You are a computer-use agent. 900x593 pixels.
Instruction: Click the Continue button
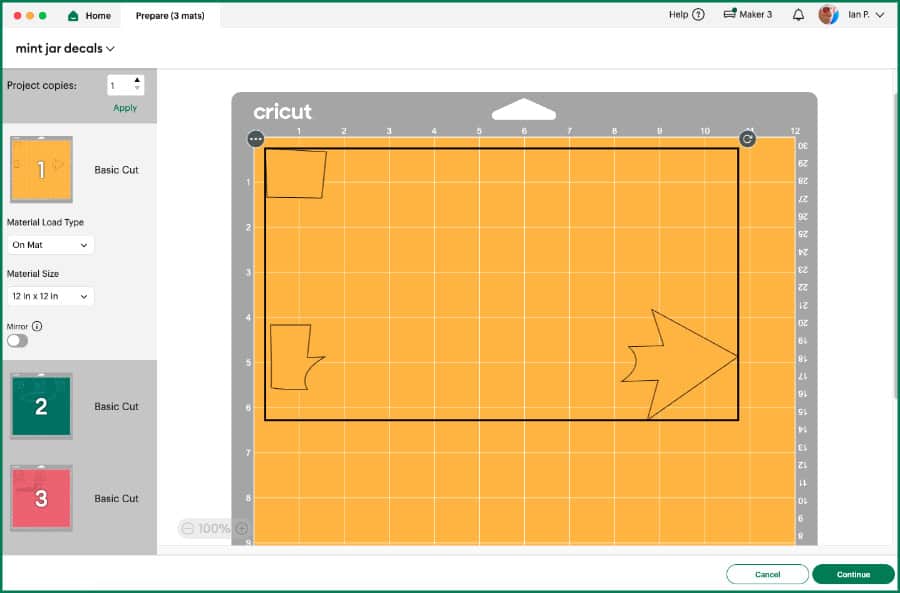coord(854,574)
